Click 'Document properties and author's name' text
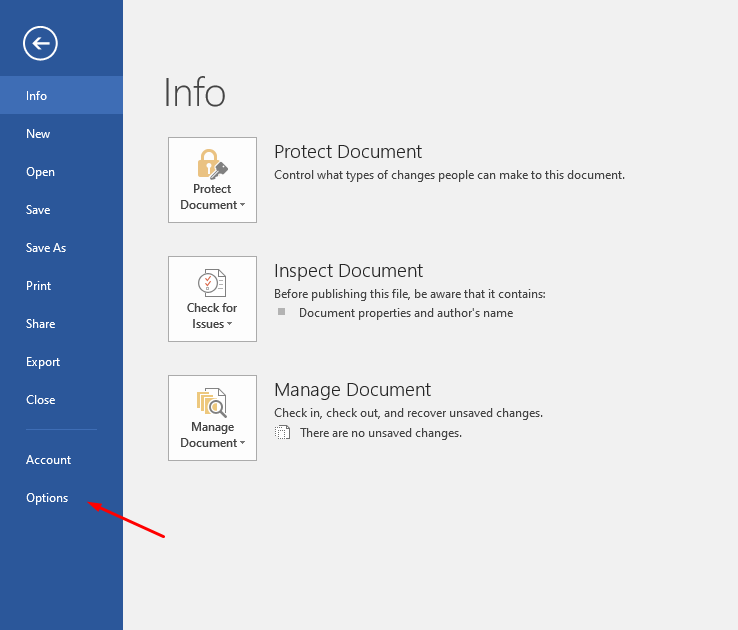Image resolution: width=738 pixels, height=630 pixels. 406,313
